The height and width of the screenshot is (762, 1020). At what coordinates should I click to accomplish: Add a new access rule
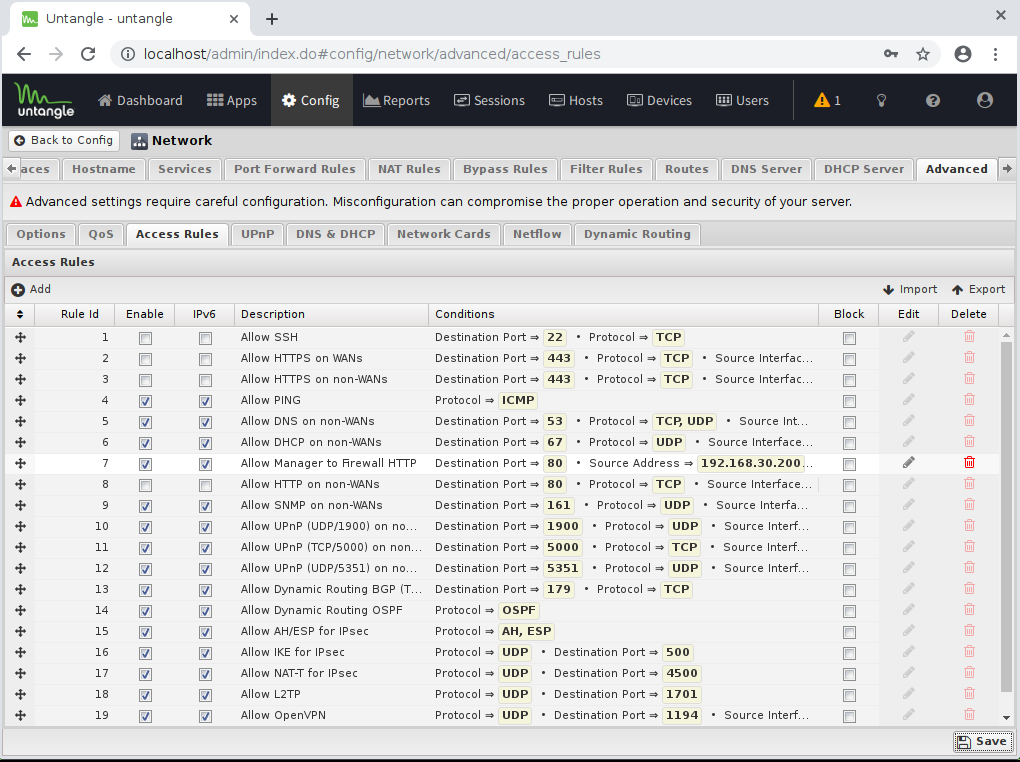pos(31,289)
